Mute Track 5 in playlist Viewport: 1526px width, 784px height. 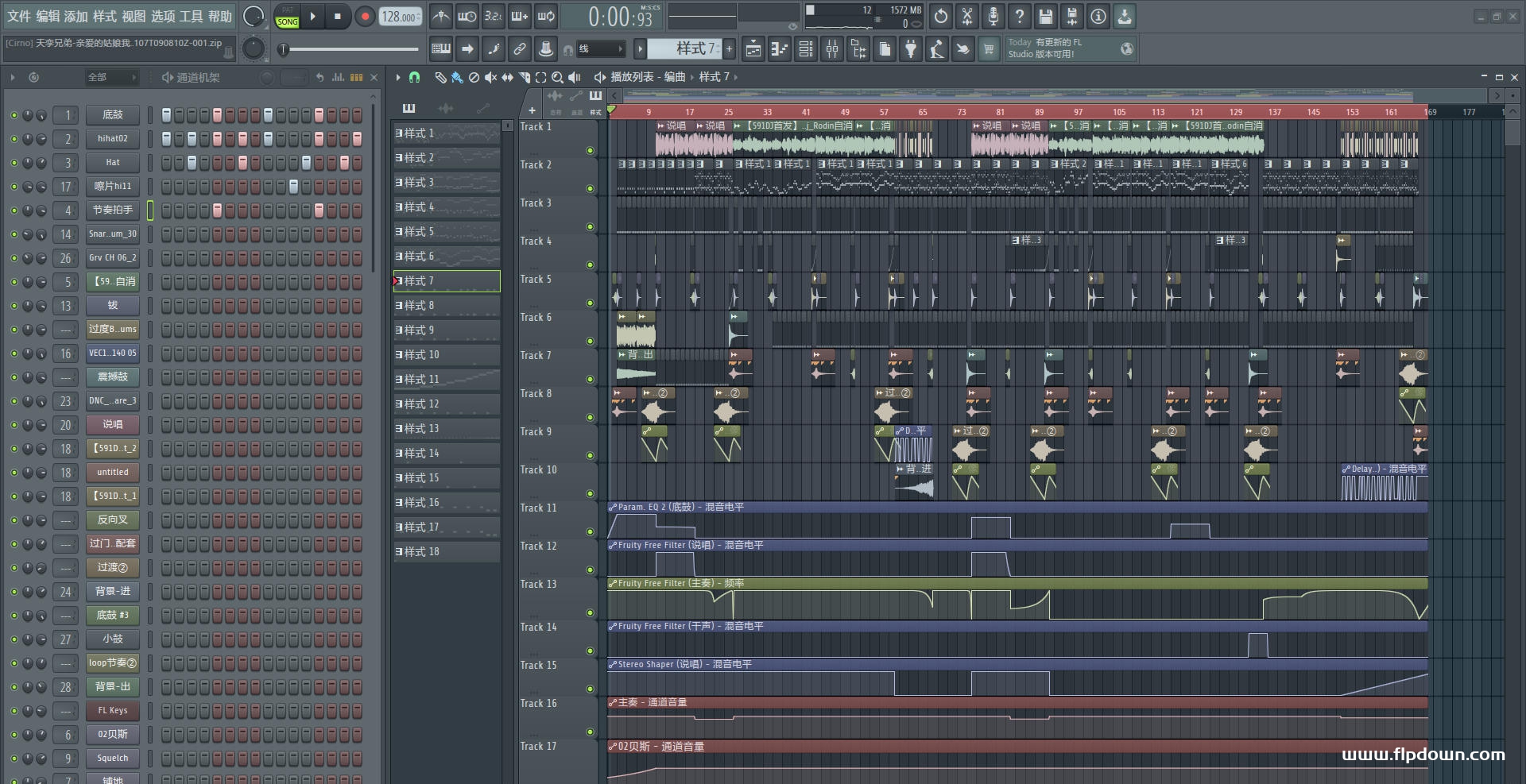(x=590, y=303)
